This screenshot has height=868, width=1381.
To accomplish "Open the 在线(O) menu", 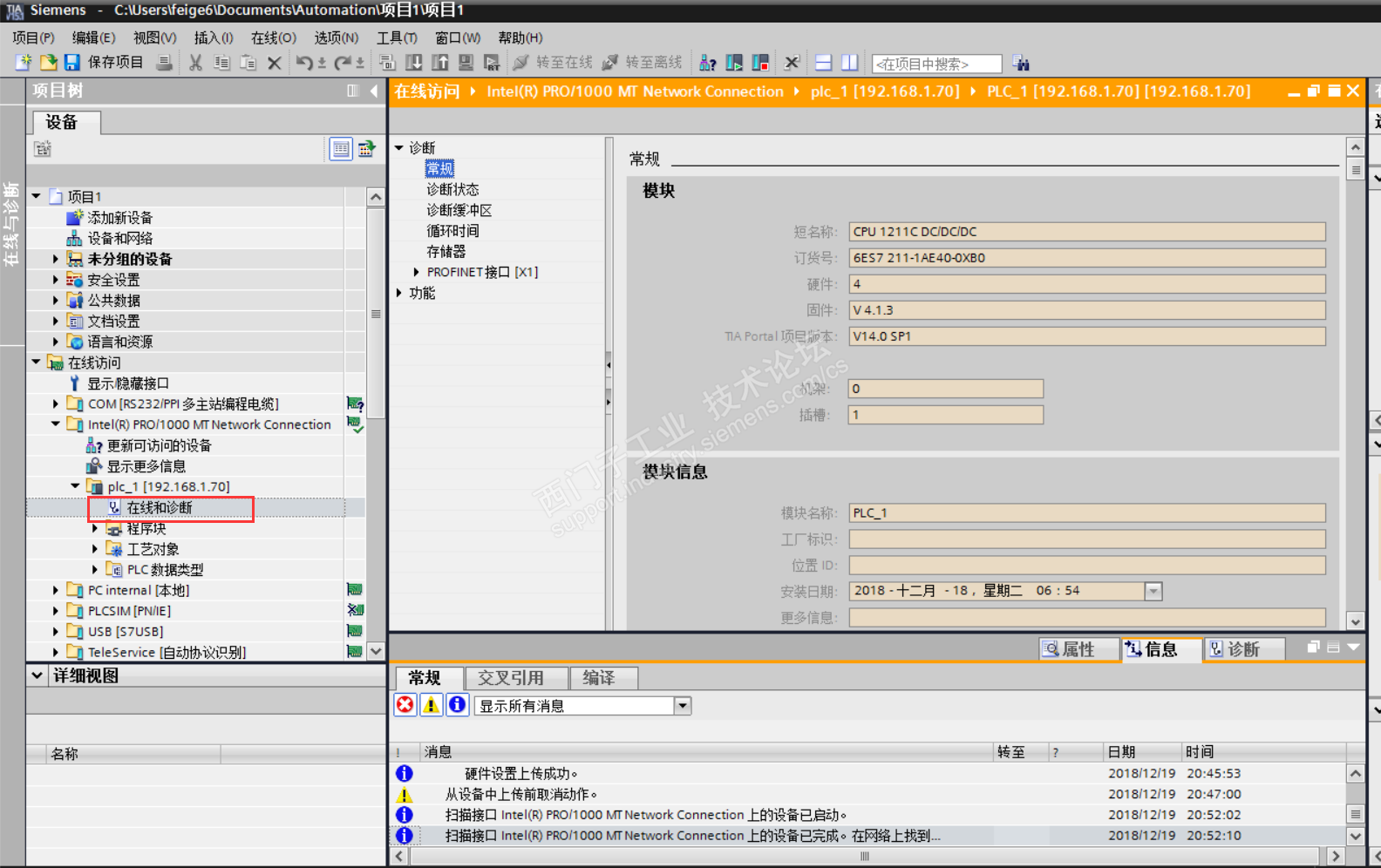I will [274, 37].
